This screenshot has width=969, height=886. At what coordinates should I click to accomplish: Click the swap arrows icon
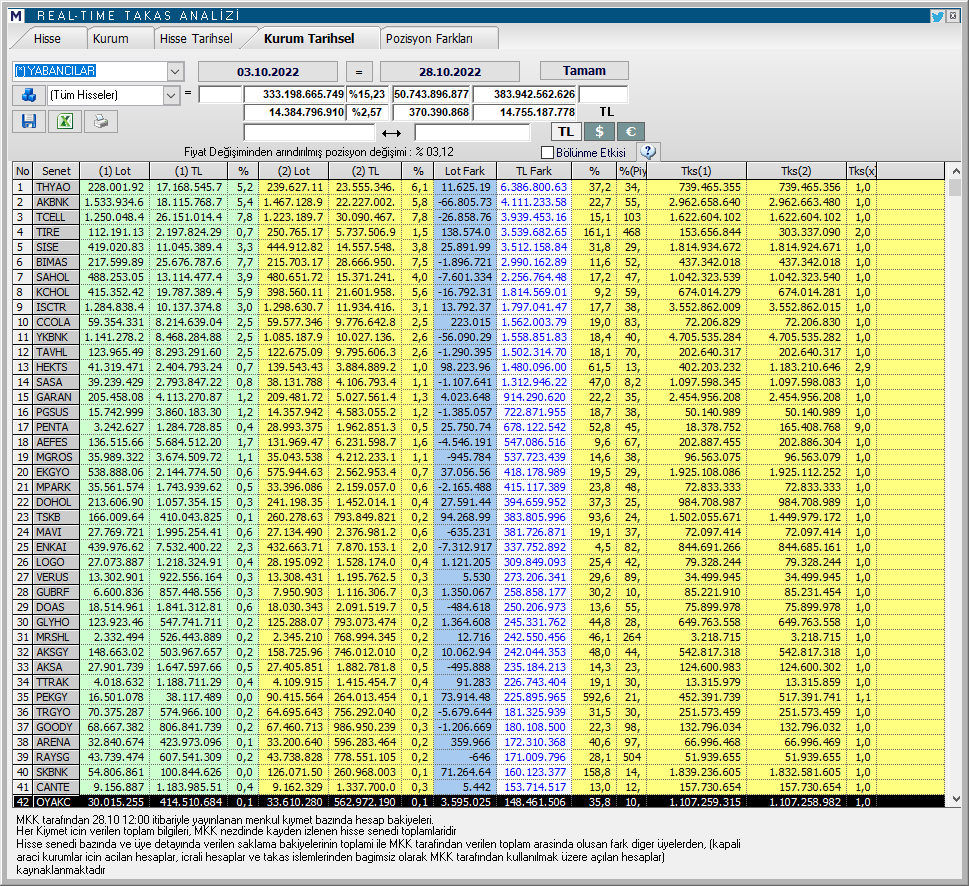pyautogui.click(x=391, y=133)
